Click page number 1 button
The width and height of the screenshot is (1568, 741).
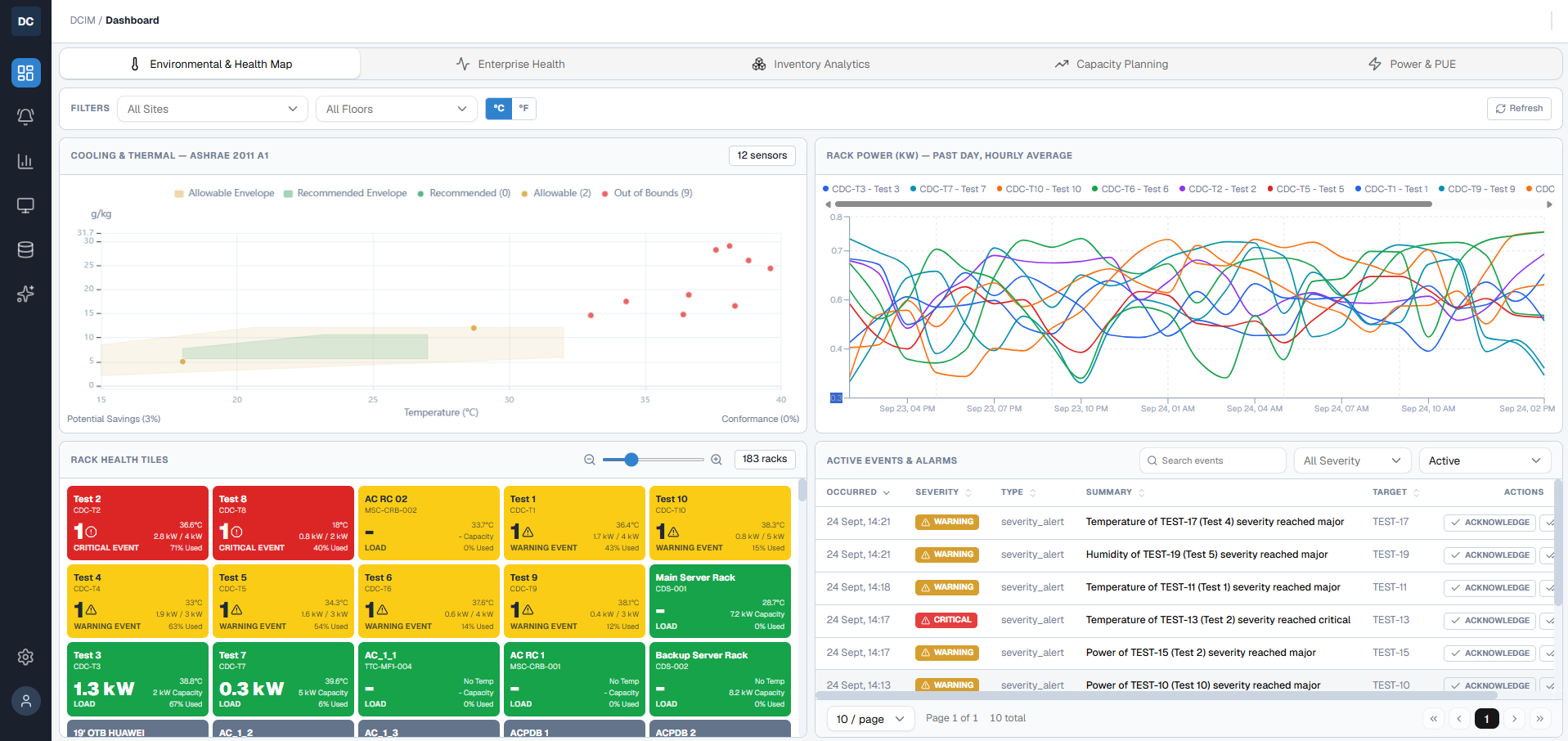click(x=1487, y=718)
